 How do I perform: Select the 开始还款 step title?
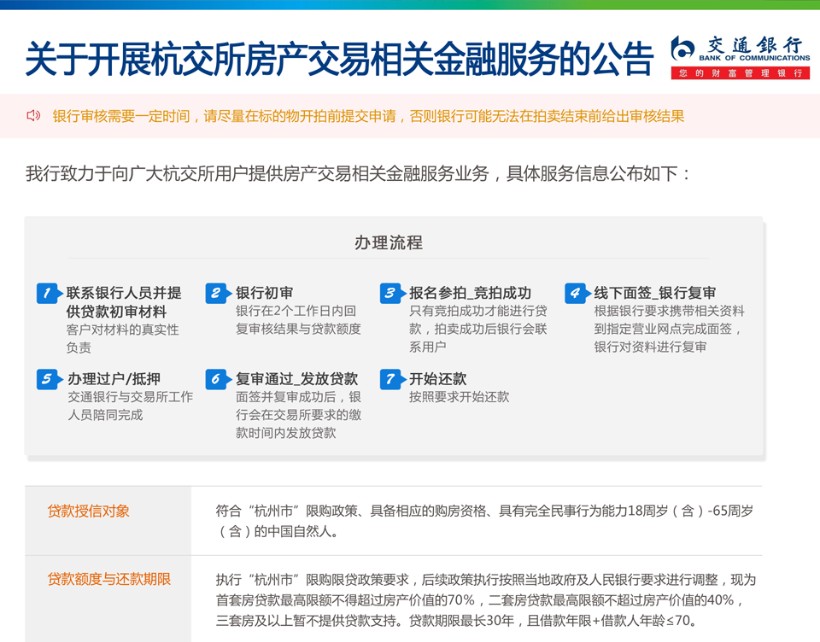(x=437, y=379)
